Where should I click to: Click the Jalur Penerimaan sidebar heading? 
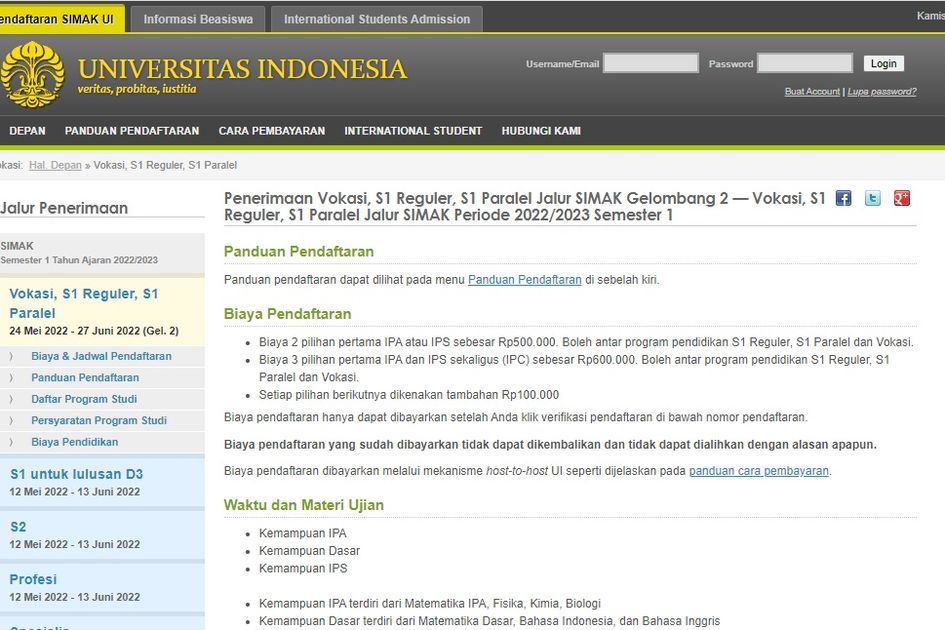pos(64,208)
